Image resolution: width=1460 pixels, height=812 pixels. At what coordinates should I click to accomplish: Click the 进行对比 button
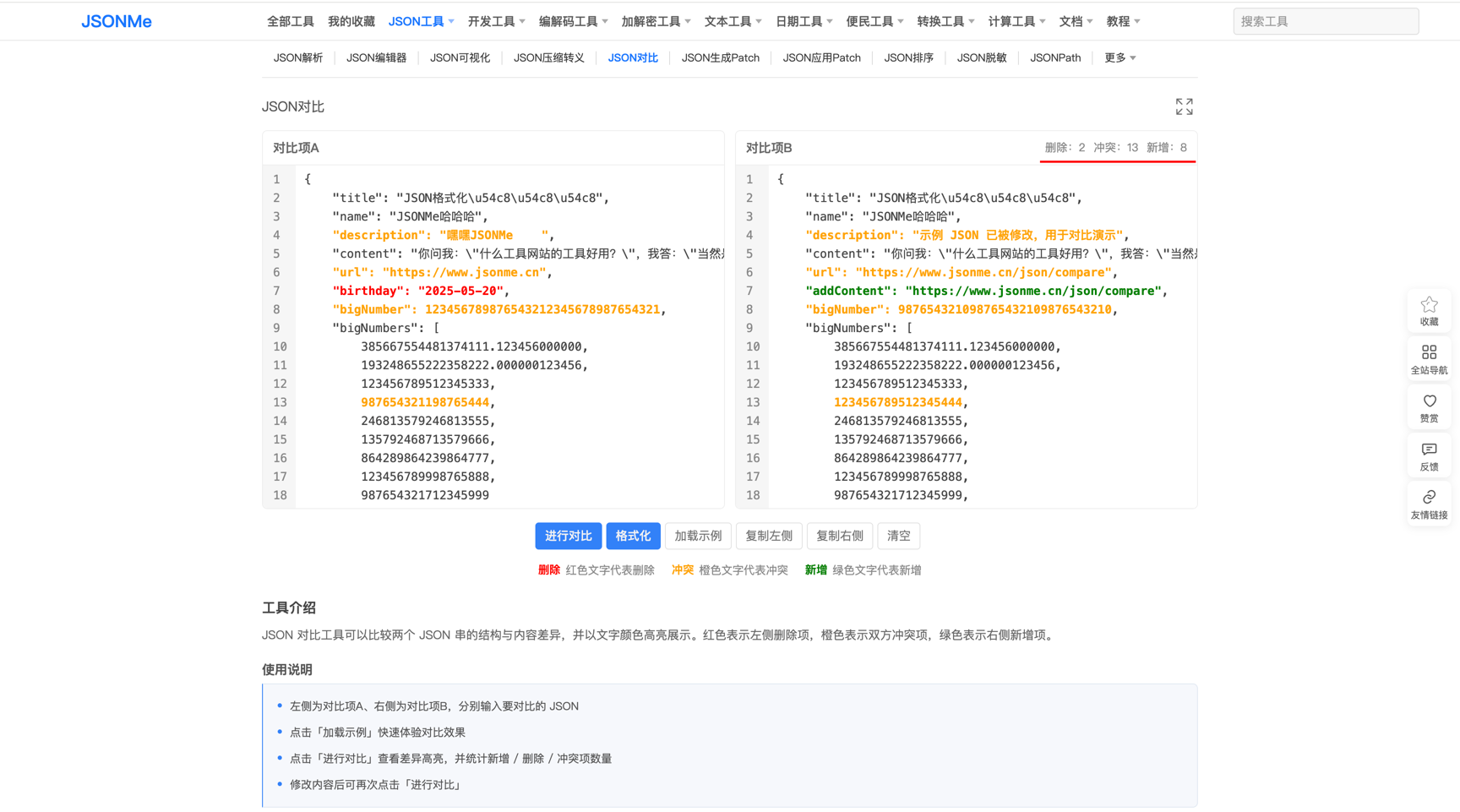[568, 536]
